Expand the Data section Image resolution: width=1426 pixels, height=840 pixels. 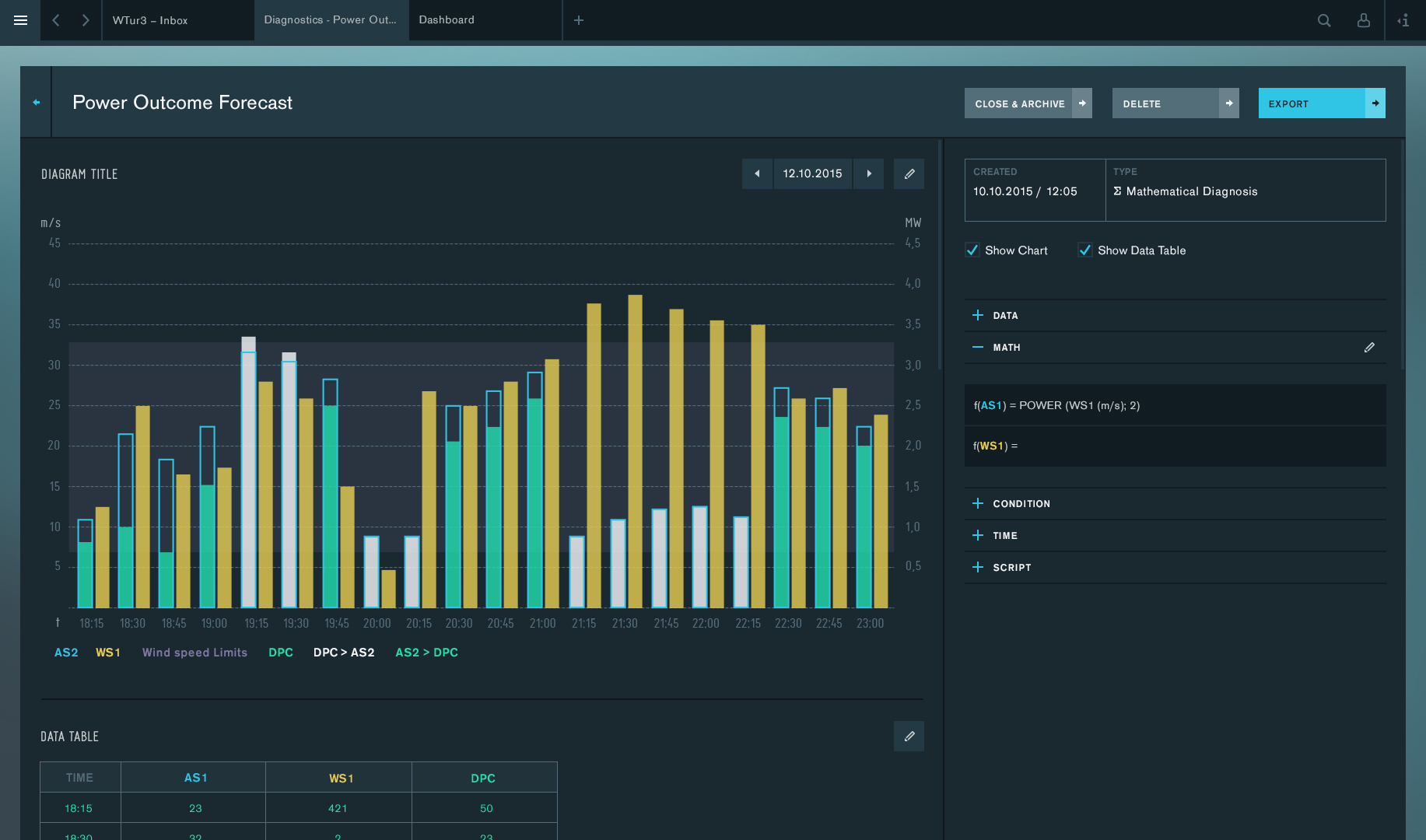point(978,315)
